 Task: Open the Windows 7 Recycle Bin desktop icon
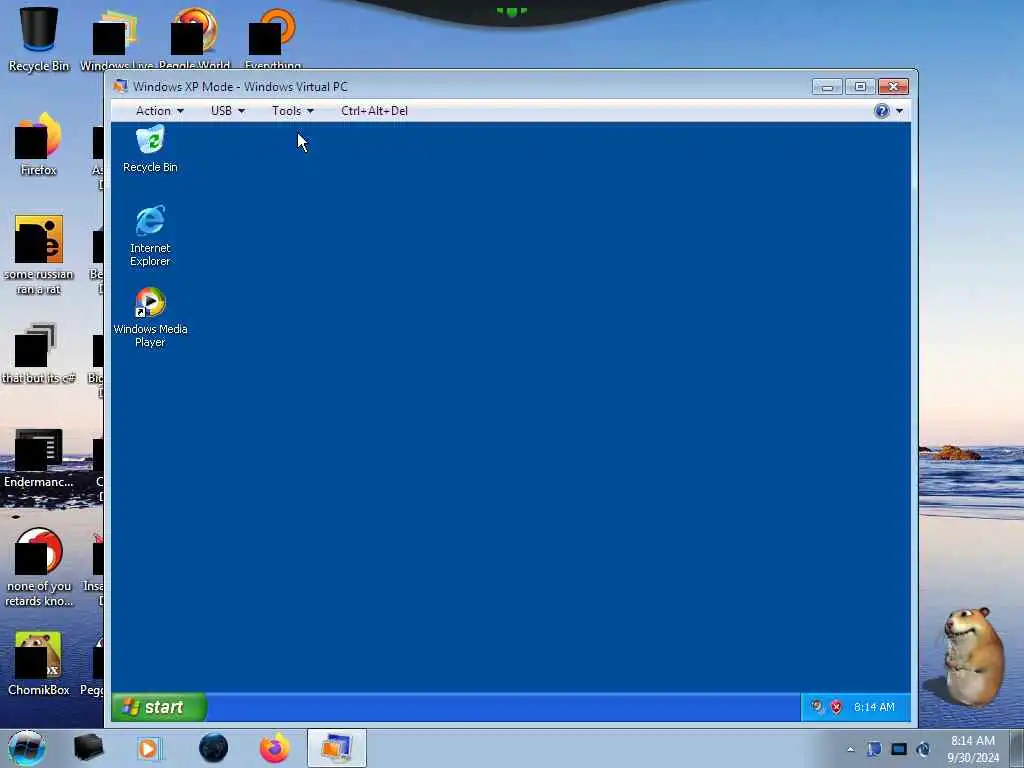39,39
